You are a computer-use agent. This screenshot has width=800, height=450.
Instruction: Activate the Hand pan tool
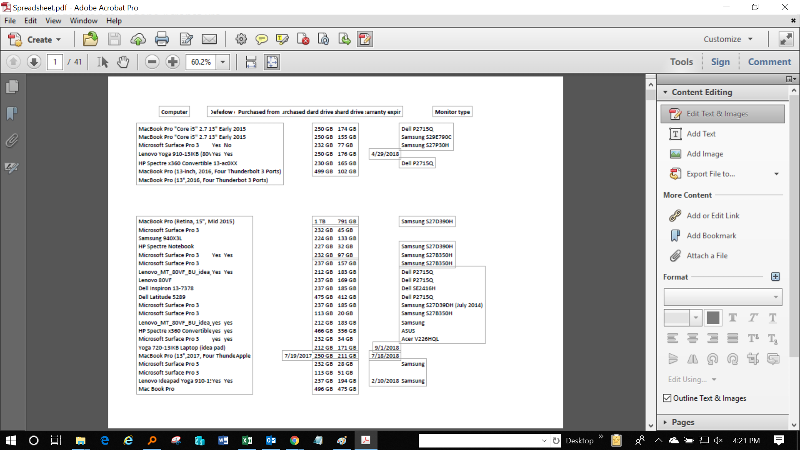point(123,62)
